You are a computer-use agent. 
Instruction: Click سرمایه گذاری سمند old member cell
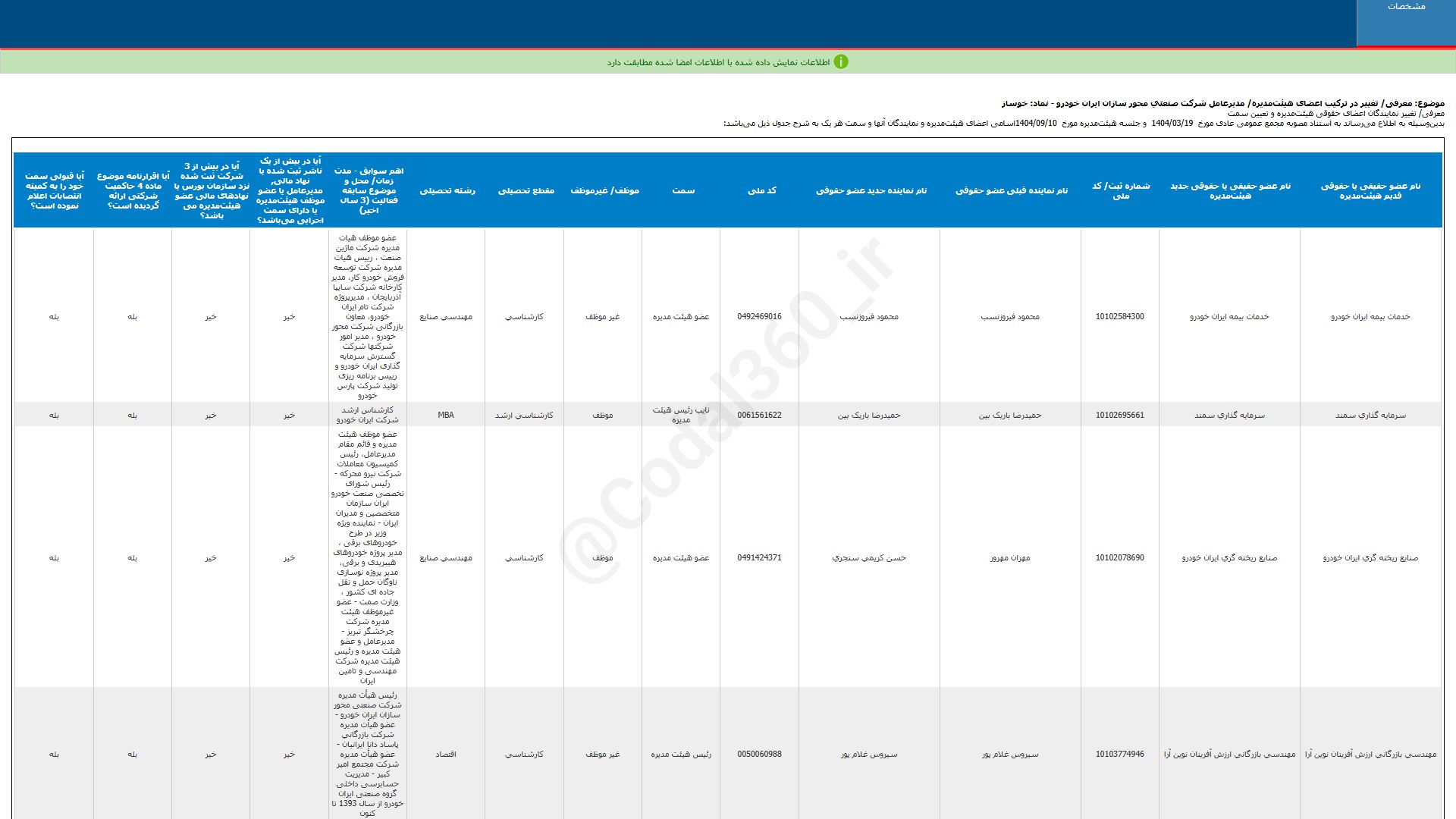[x=1370, y=415]
